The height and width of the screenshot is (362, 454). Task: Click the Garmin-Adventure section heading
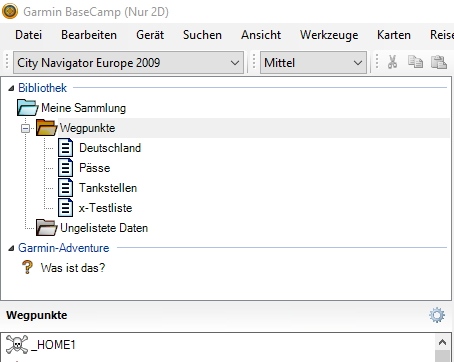pos(64,248)
